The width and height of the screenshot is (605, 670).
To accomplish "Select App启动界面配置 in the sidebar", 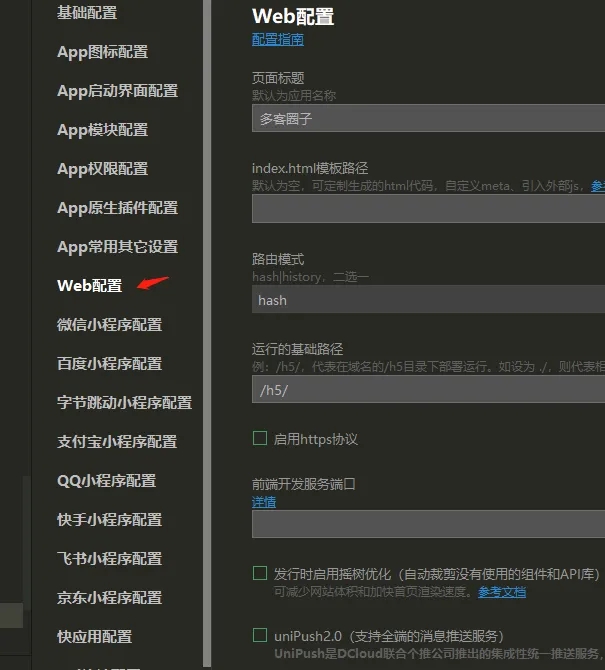I will pos(117,91).
